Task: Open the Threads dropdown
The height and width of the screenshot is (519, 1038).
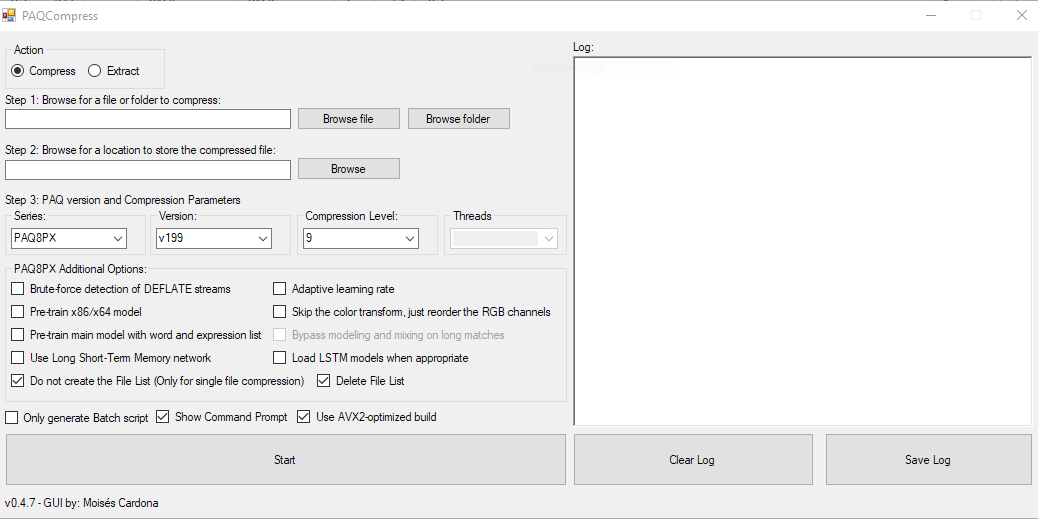Action: click(x=504, y=238)
